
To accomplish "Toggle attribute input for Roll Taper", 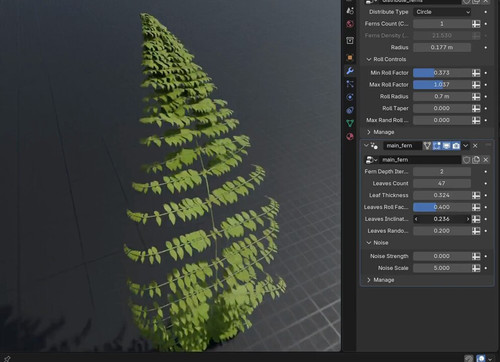I will pyautogui.click(x=476, y=108).
